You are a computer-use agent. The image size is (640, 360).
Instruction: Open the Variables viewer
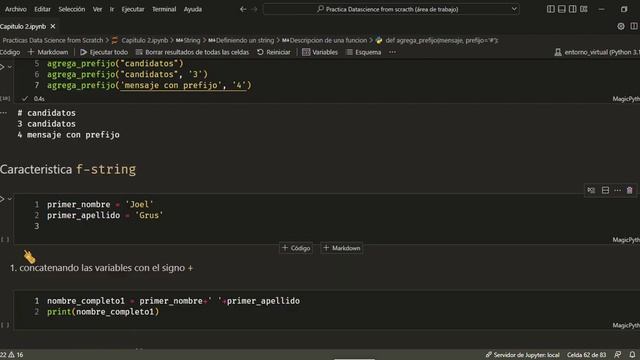click(320, 52)
